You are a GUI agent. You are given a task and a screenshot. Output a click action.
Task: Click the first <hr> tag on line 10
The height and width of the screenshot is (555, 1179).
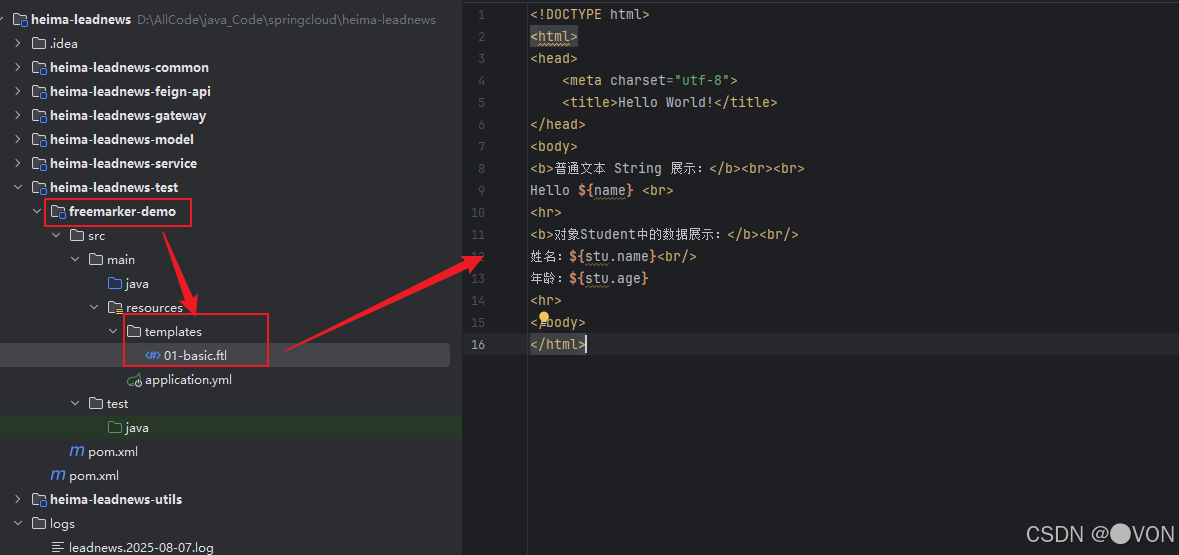click(x=546, y=212)
